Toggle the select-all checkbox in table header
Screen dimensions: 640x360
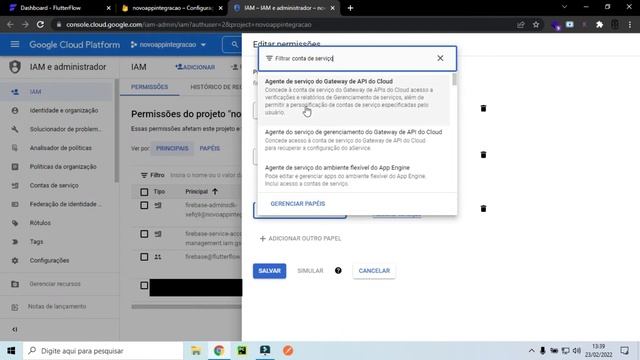click(x=144, y=192)
